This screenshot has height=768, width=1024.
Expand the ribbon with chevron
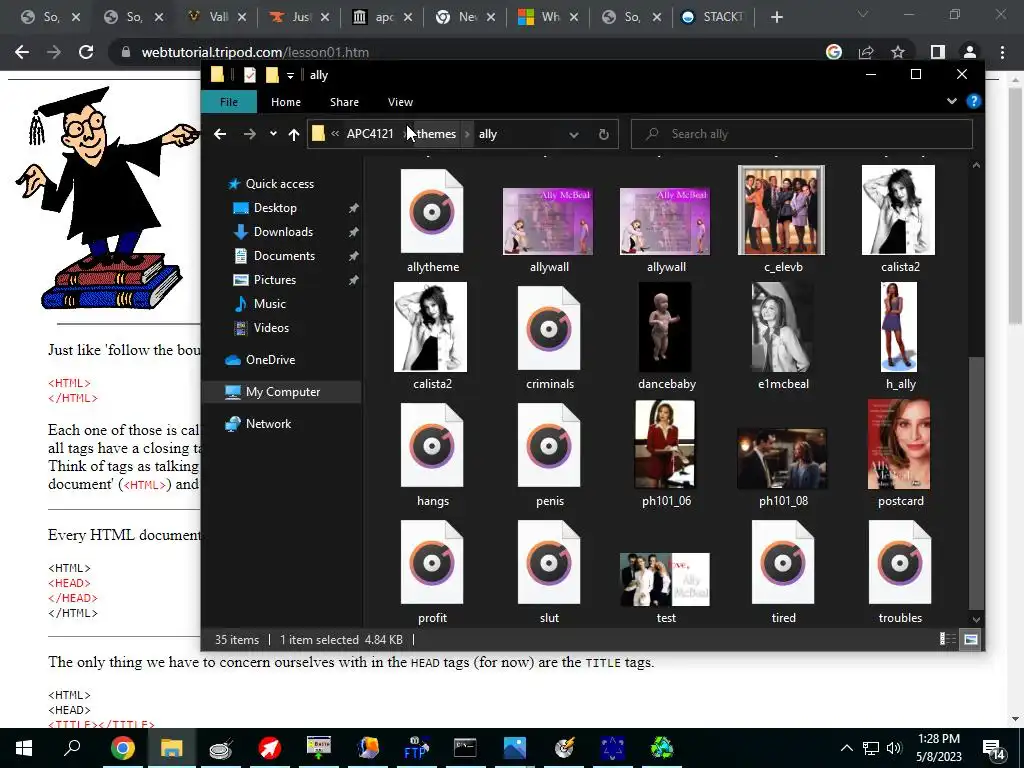(x=952, y=101)
